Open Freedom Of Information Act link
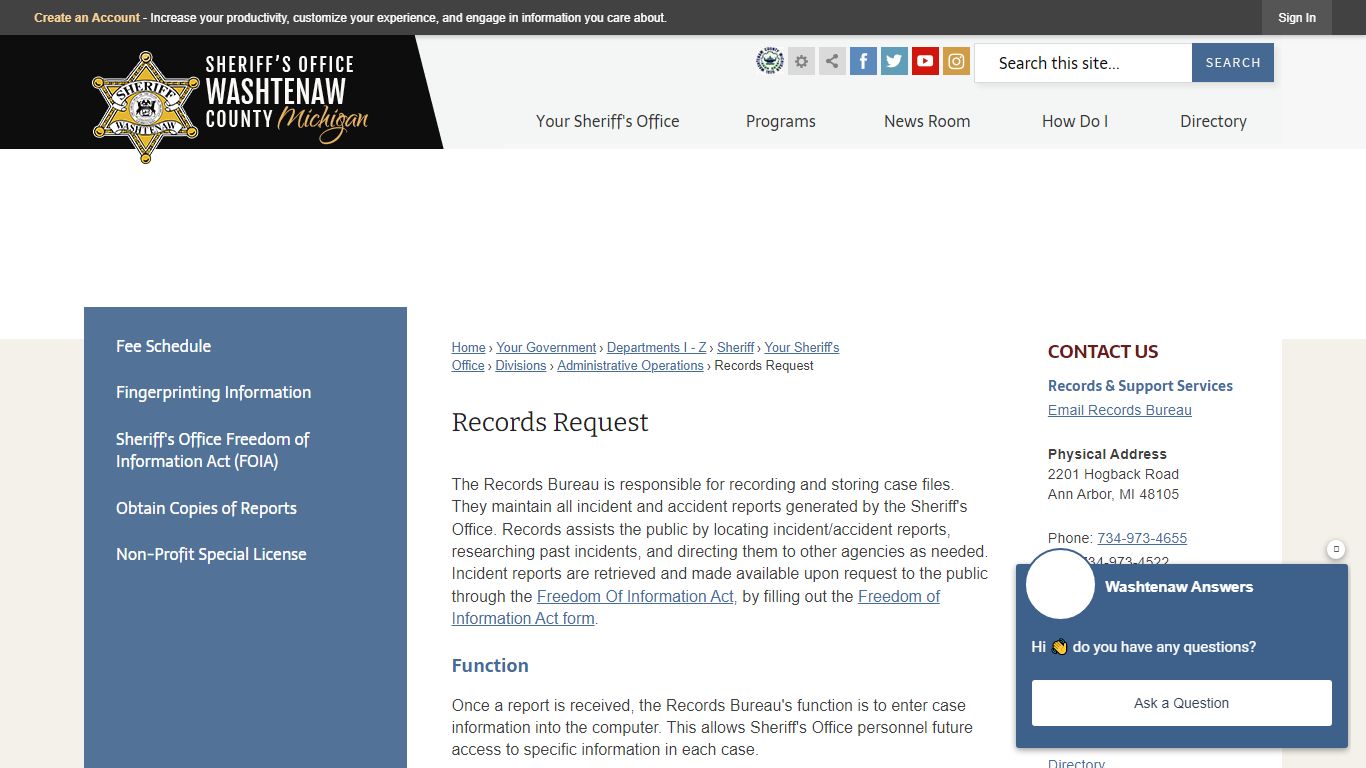The image size is (1366, 768). [x=635, y=596]
